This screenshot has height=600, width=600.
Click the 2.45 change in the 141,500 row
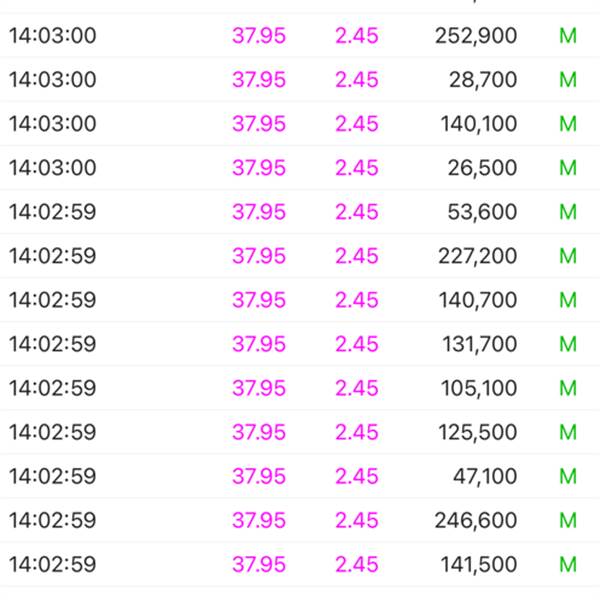point(357,564)
